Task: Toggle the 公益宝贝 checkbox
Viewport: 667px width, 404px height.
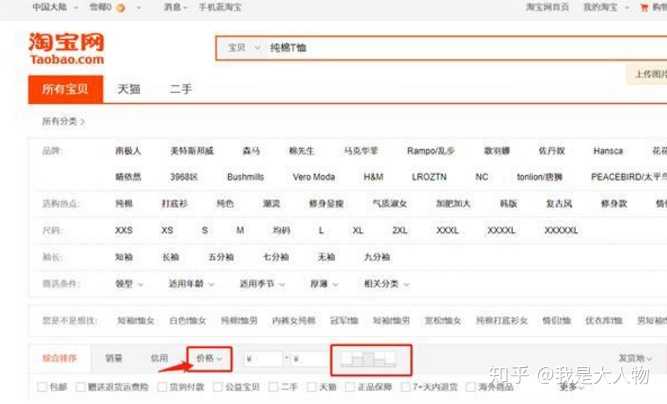Action: tap(218, 387)
